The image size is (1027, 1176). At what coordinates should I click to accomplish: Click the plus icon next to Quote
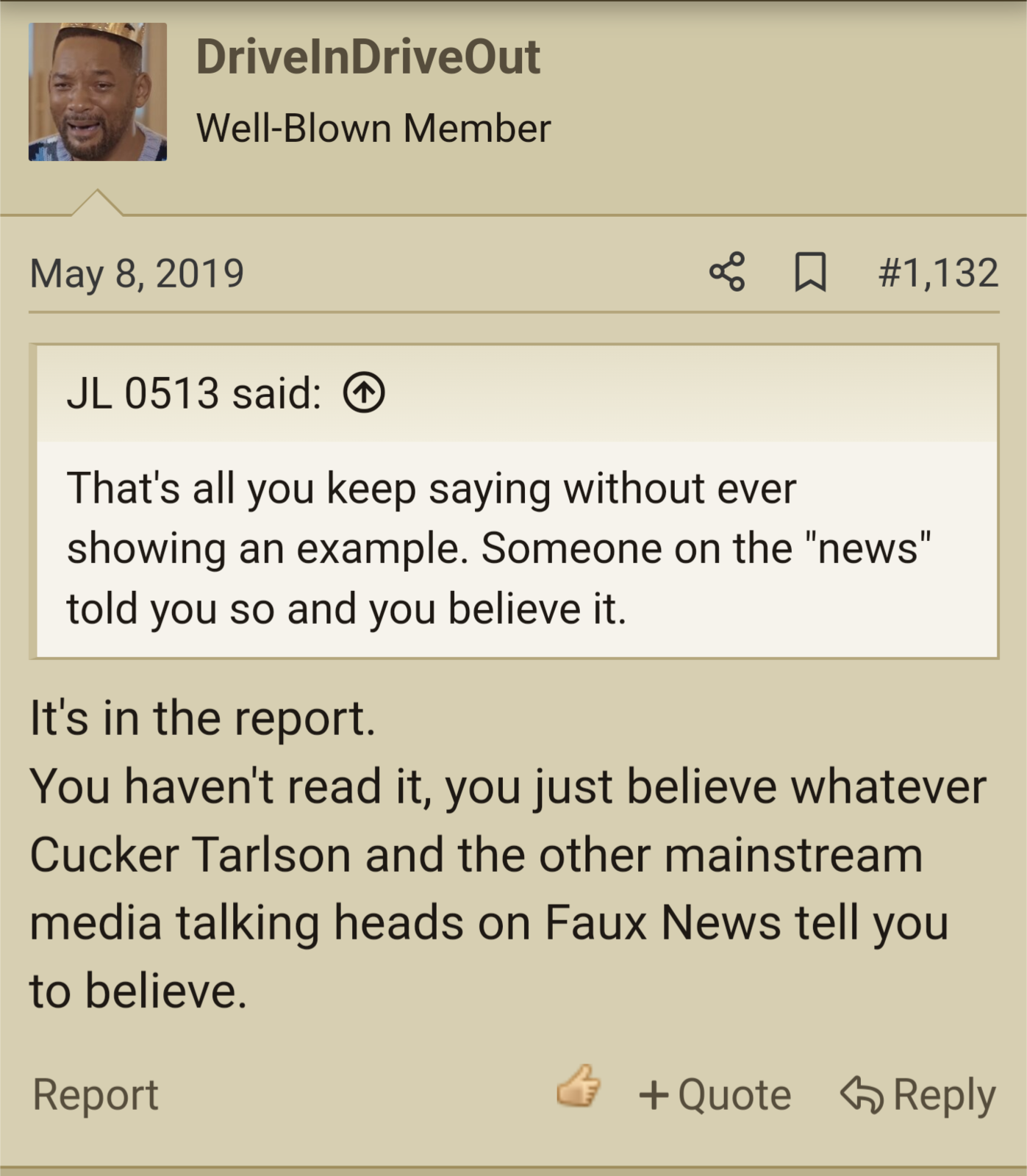654,1095
